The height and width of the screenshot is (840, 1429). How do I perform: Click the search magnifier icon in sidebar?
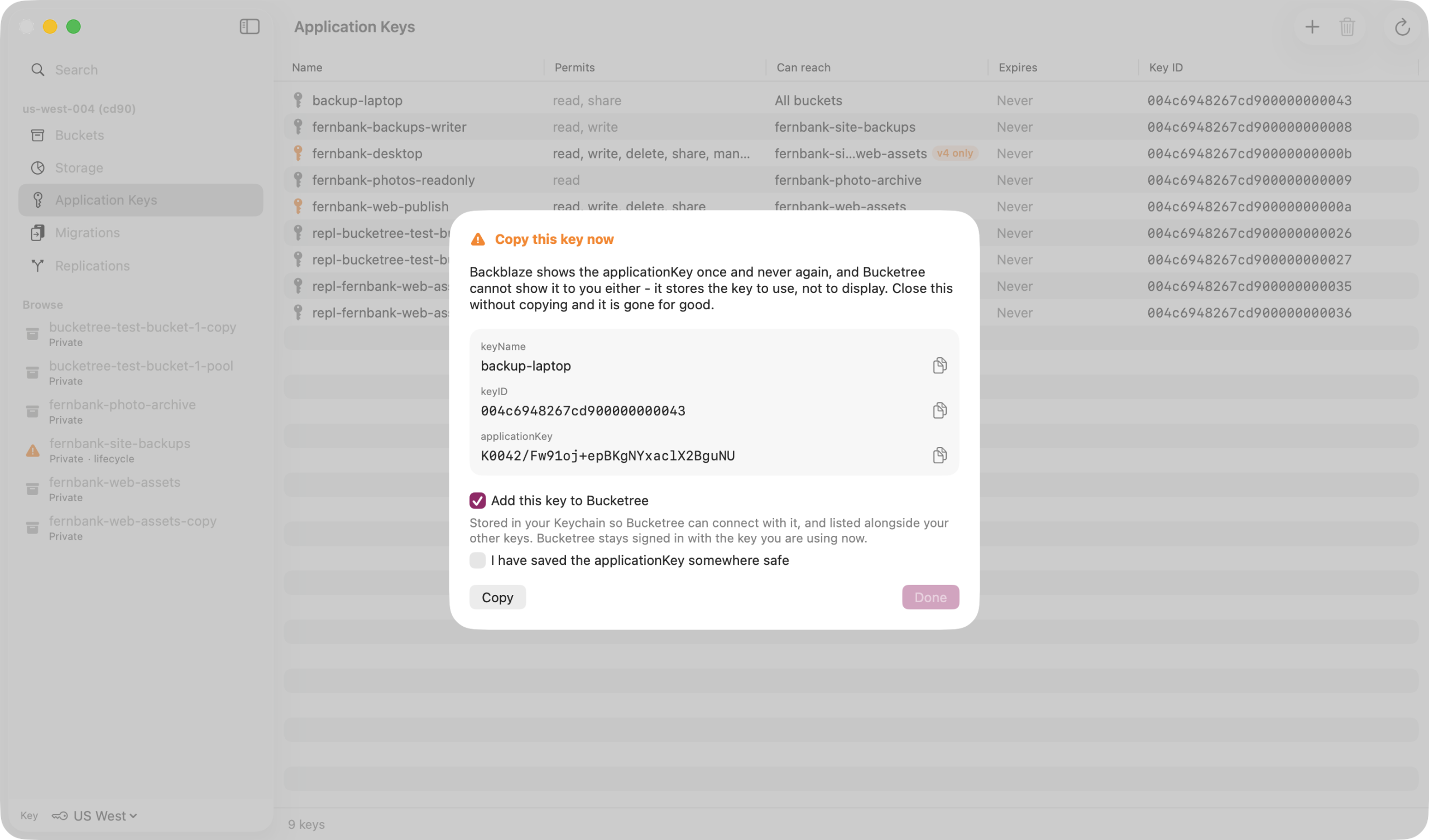tap(37, 70)
